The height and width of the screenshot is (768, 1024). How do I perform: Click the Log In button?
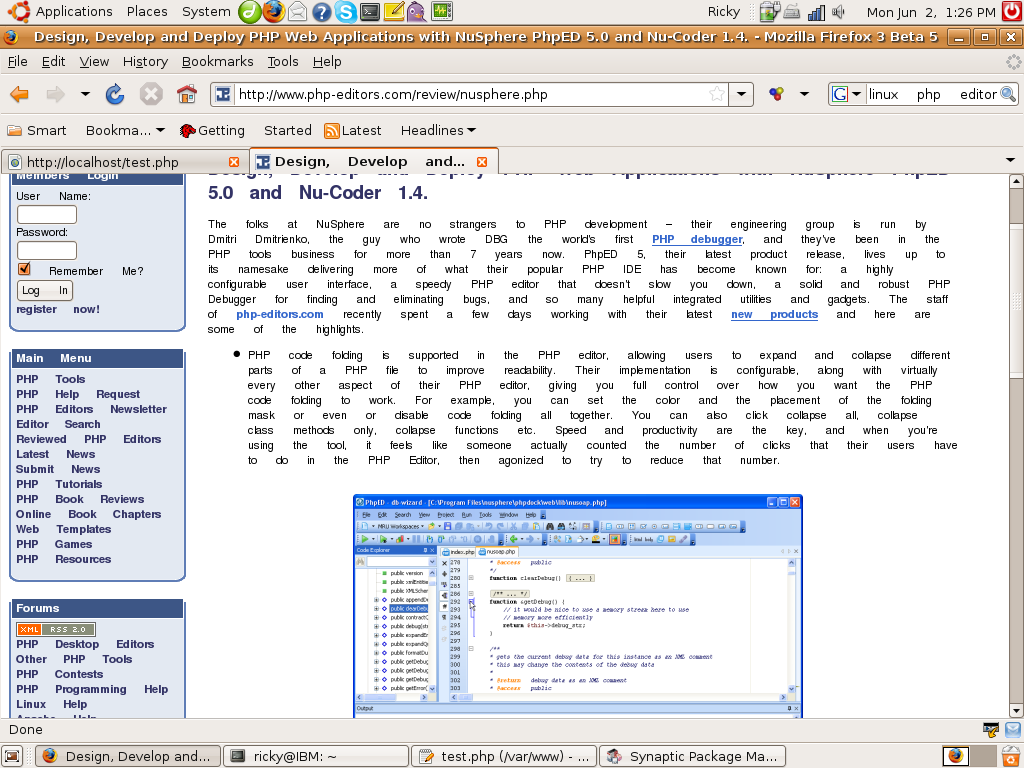coord(44,291)
